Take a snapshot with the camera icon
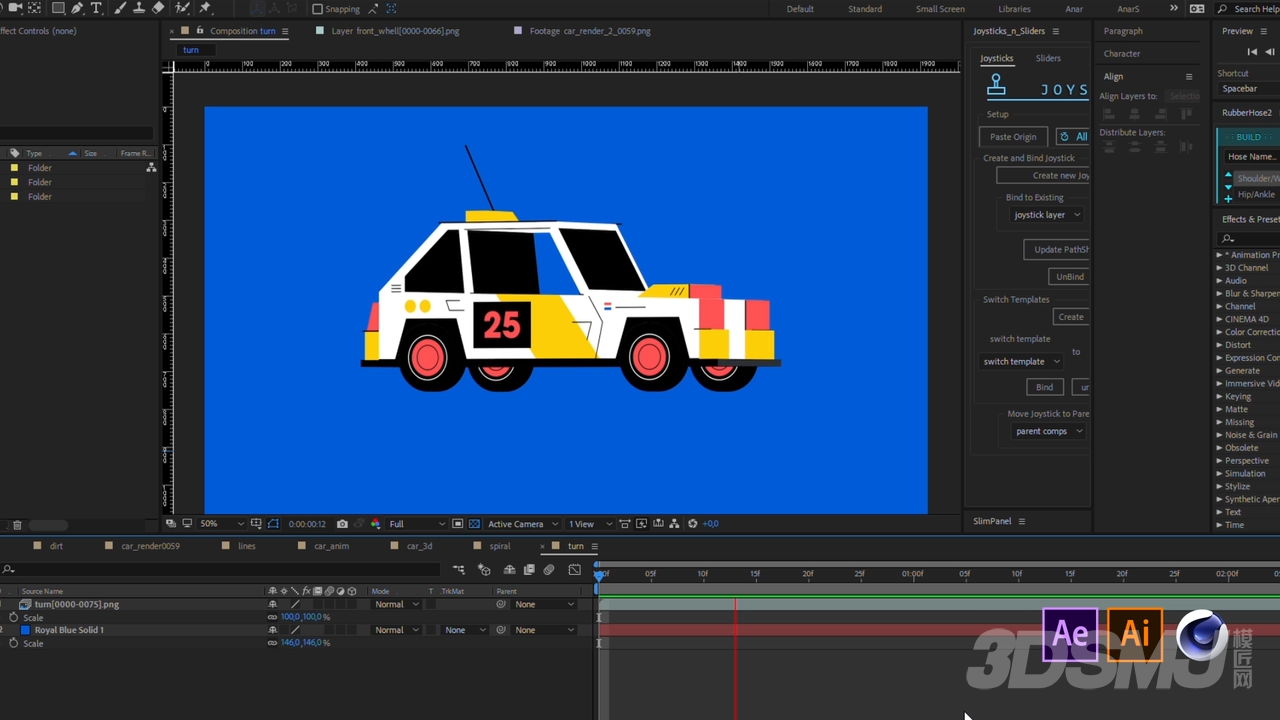The height and width of the screenshot is (720, 1280). (x=342, y=524)
